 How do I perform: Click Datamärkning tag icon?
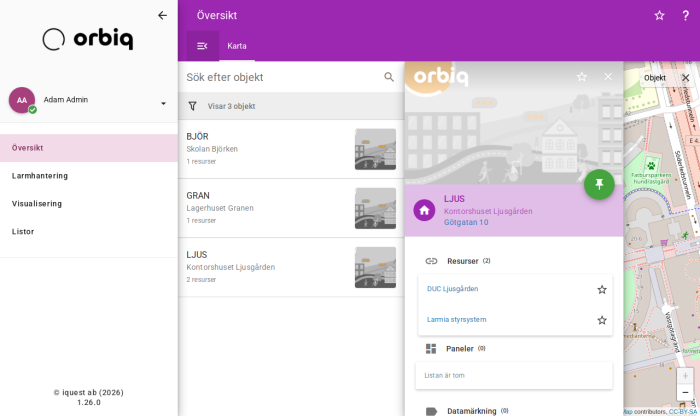pos(431,411)
